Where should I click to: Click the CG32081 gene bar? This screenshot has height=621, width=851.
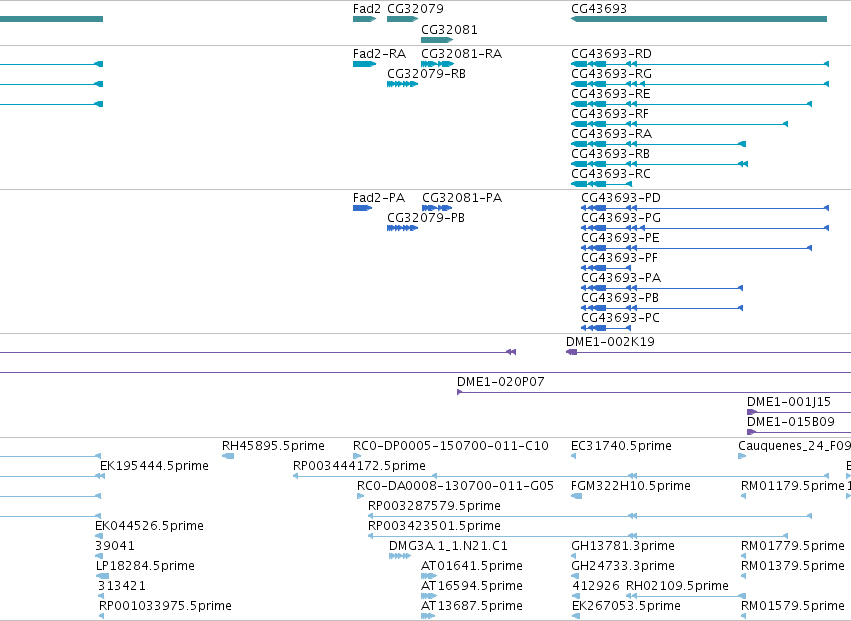tap(437, 40)
